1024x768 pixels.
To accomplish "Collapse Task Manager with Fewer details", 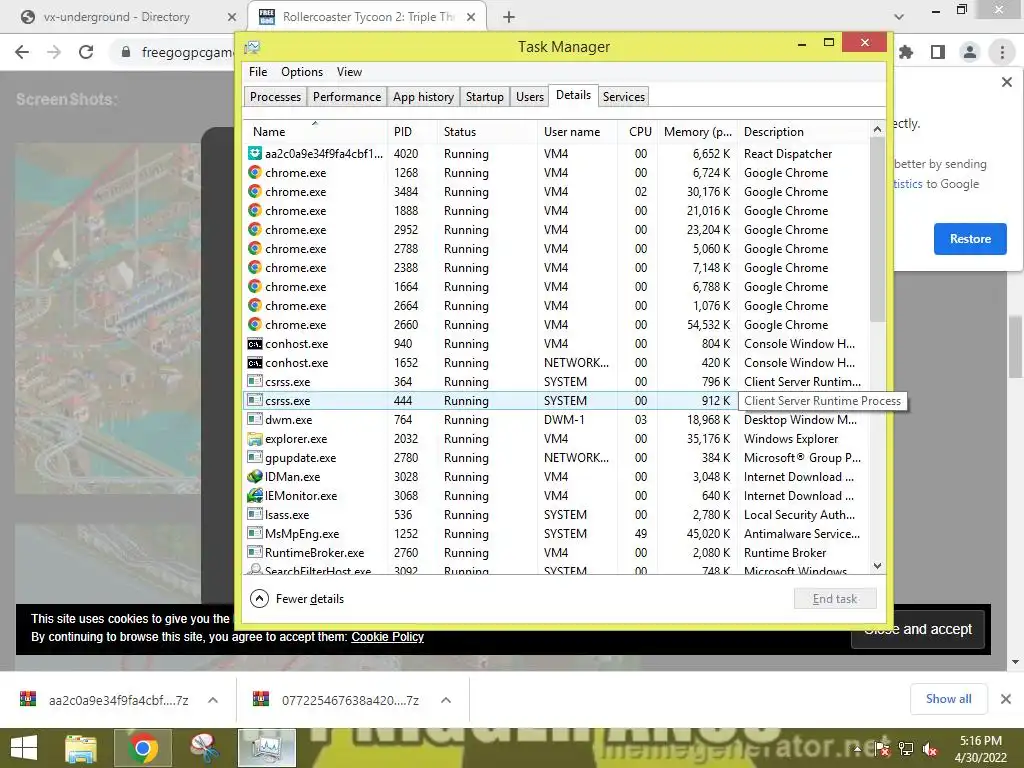I will pyautogui.click(x=297, y=599).
